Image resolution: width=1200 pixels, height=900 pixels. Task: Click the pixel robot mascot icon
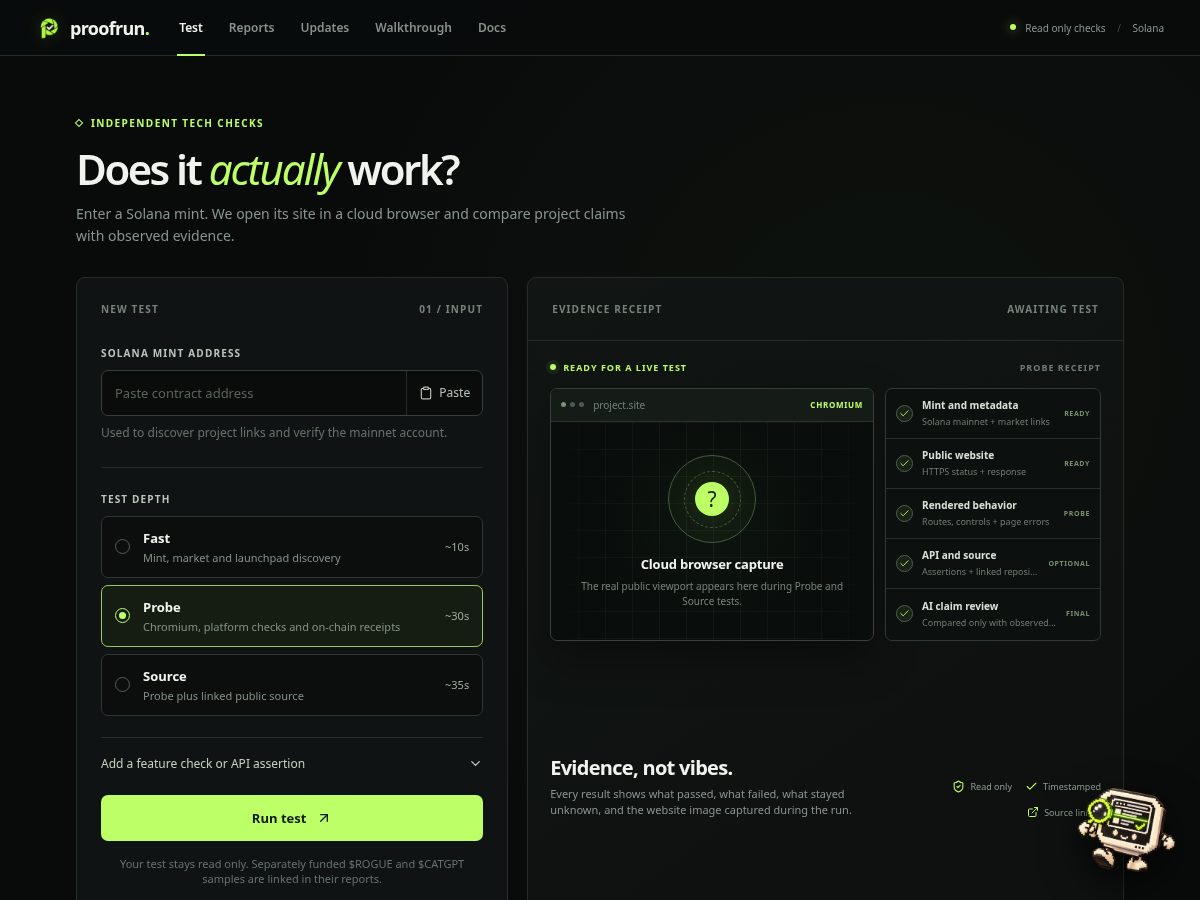(x=1127, y=829)
